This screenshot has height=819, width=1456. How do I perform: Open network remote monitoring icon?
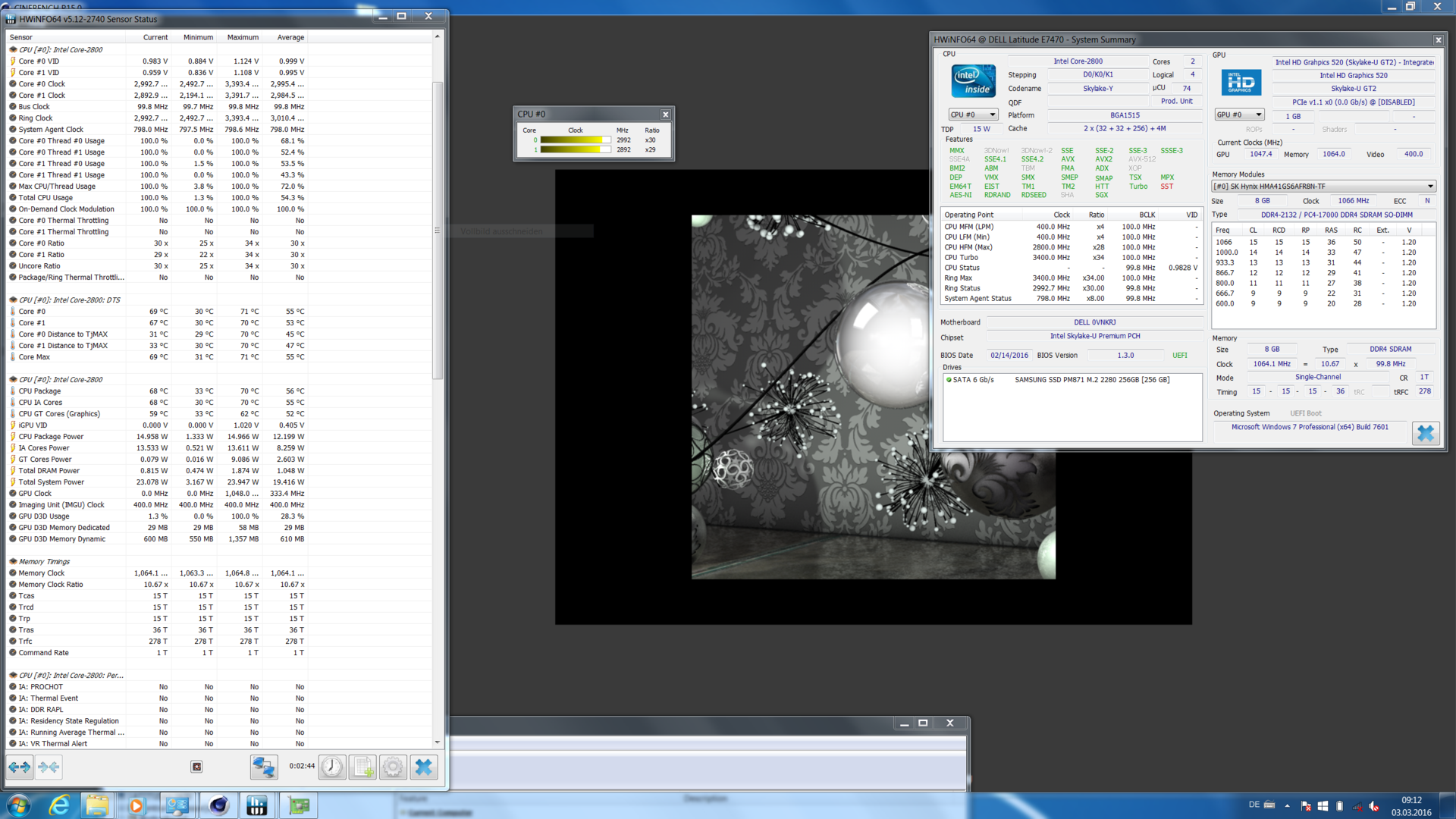point(264,767)
